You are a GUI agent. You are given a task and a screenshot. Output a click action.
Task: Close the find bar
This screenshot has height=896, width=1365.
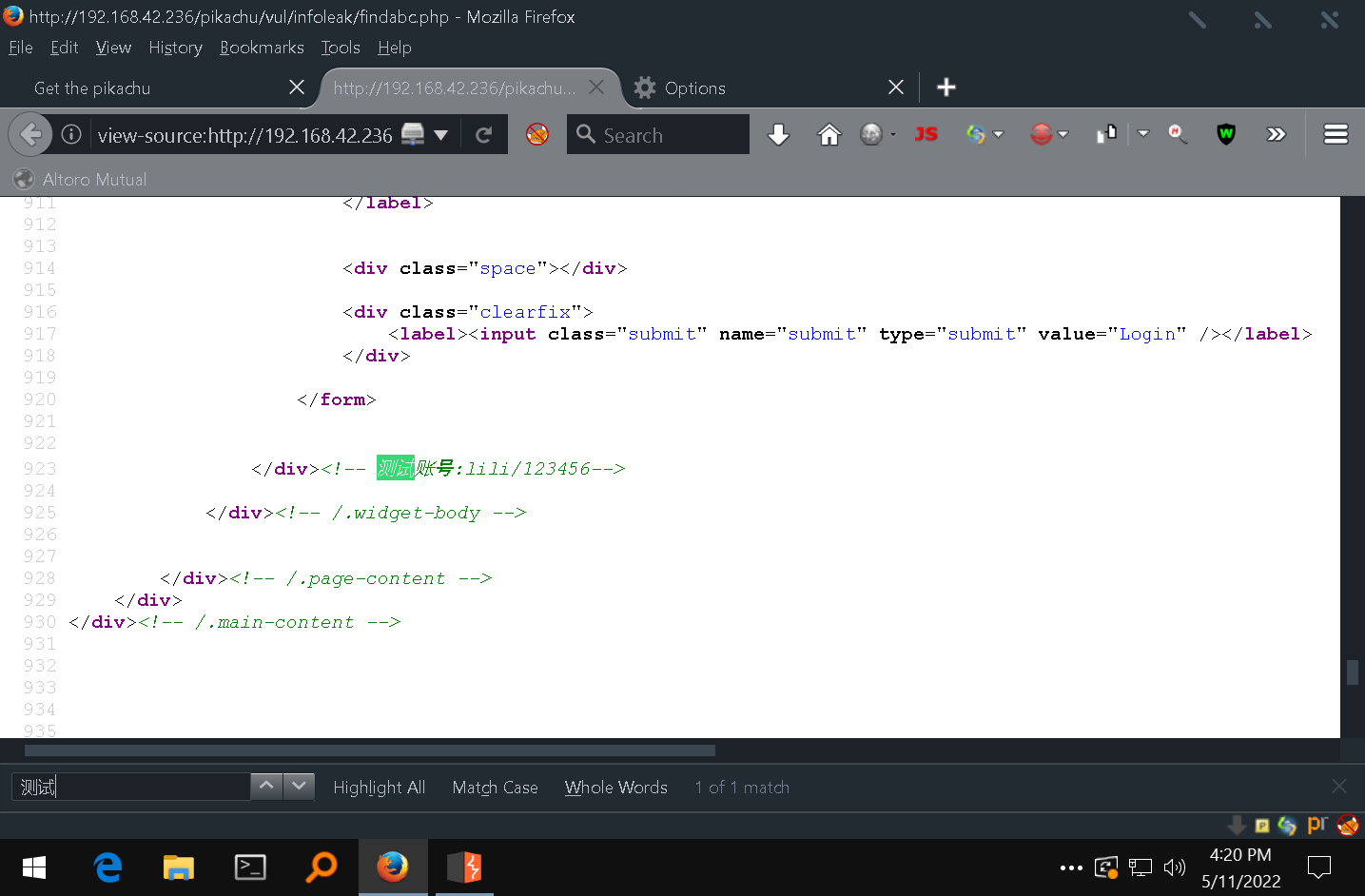click(1339, 786)
